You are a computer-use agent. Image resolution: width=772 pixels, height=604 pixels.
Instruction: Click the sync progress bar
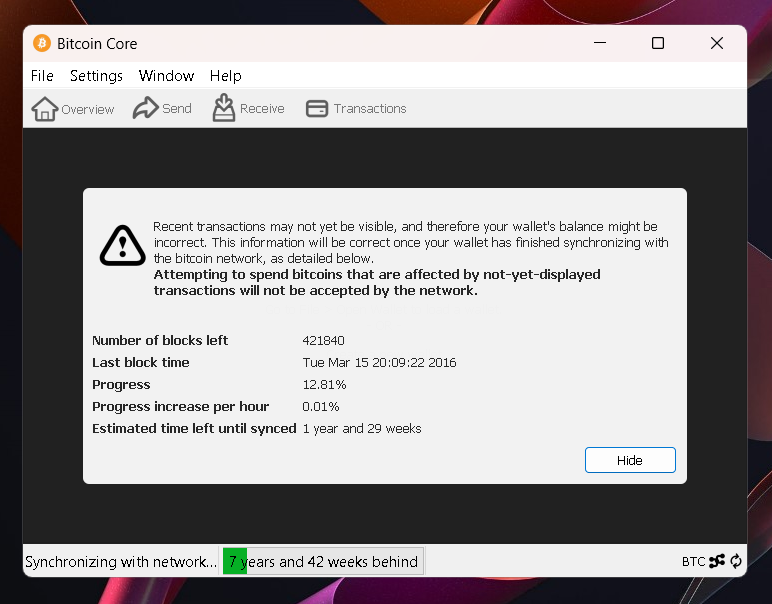tap(323, 561)
